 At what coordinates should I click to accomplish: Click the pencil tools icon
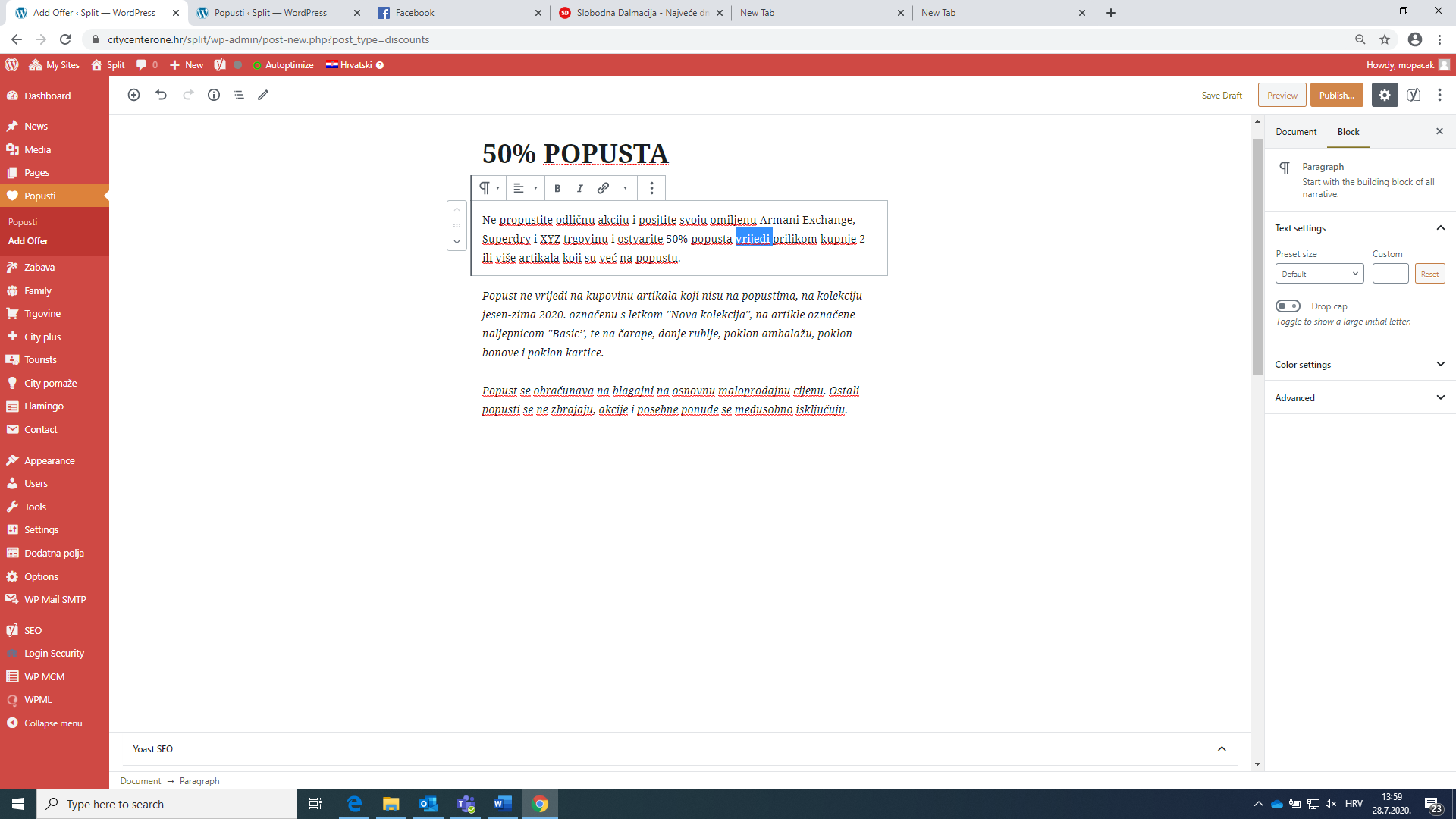coord(263,95)
